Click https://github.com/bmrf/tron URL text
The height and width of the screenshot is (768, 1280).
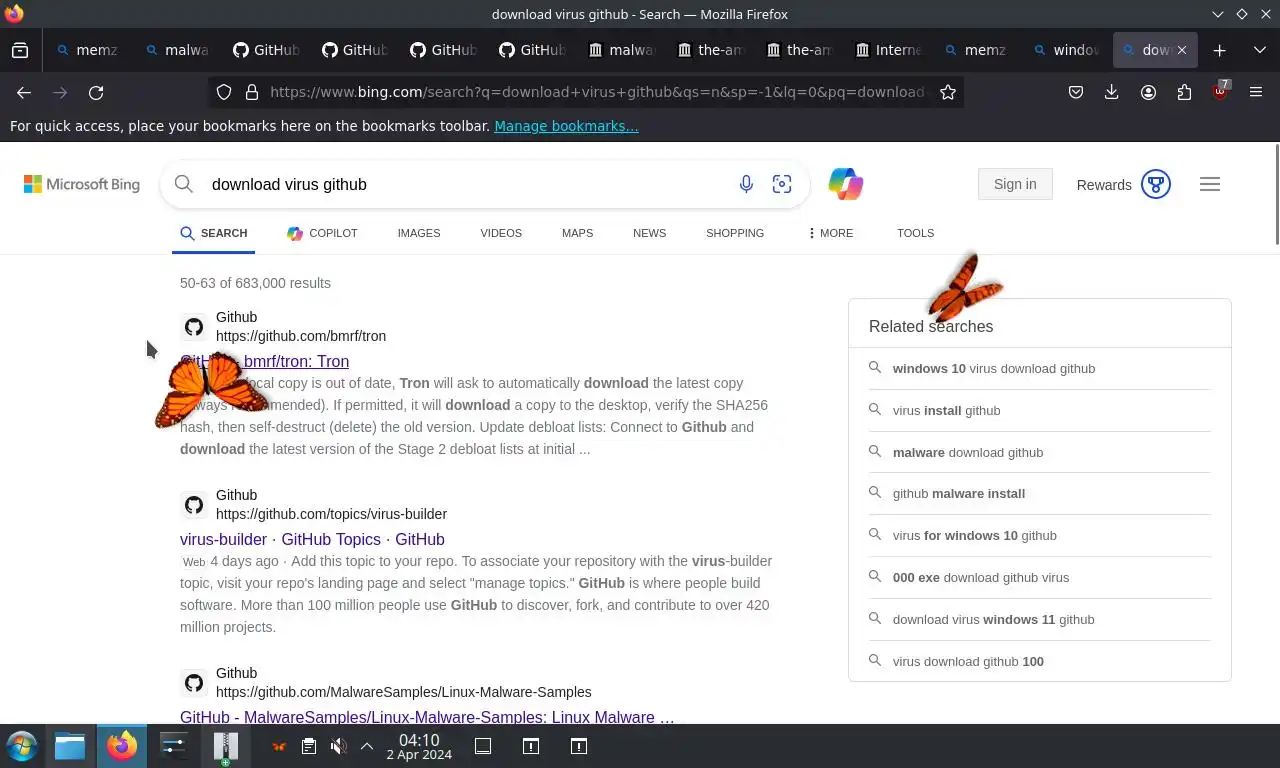click(301, 336)
